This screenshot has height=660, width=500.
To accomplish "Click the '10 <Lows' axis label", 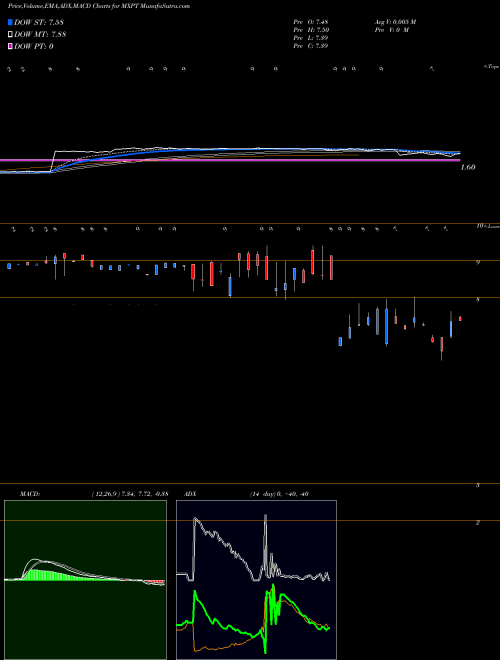I will pyautogui.click(x=488, y=226).
